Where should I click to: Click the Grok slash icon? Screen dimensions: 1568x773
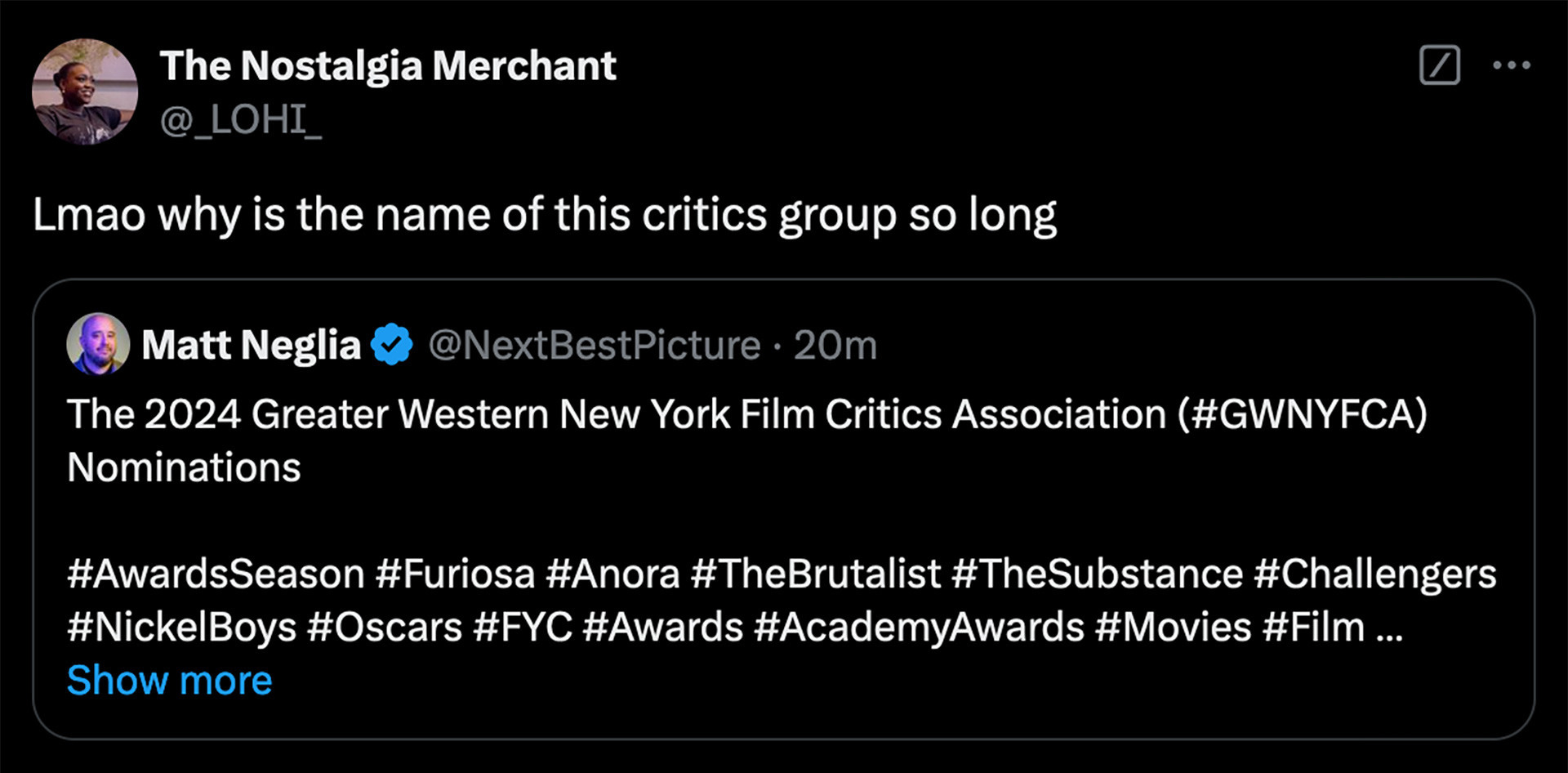(1439, 65)
